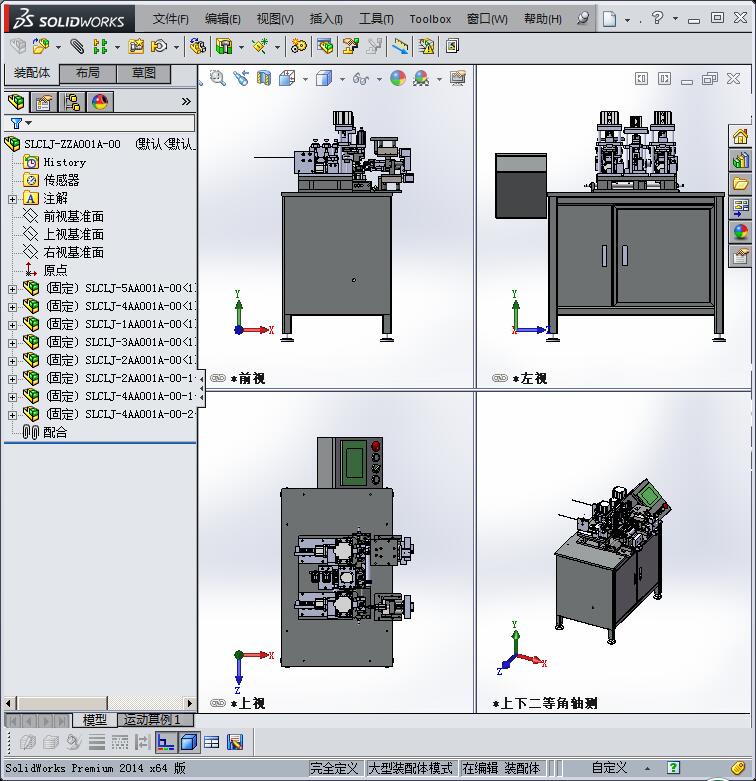The image size is (756, 781).
Task: Open SolidWorks Resources home icon in task pane
Action: pyautogui.click(x=740, y=136)
